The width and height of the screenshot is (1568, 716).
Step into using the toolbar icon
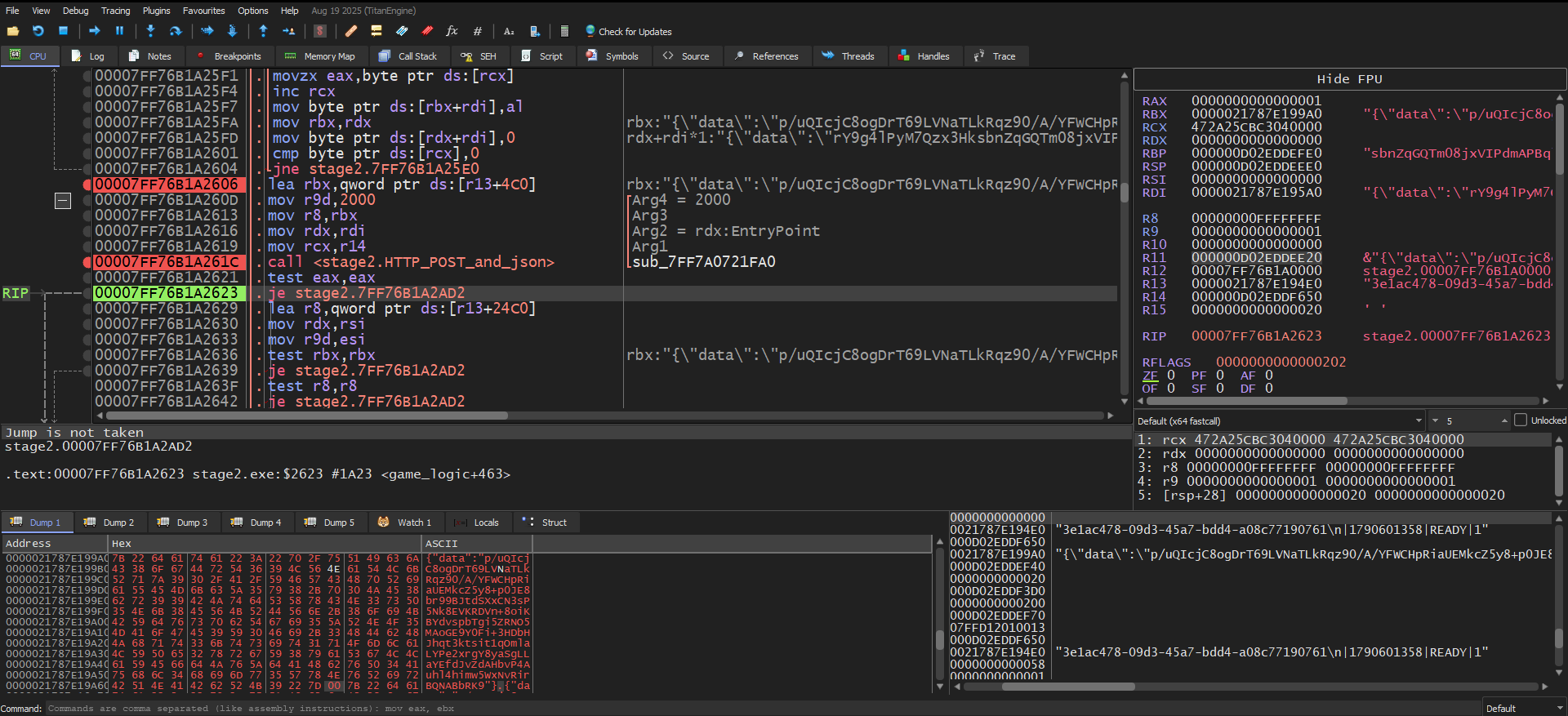click(x=150, y=31)
